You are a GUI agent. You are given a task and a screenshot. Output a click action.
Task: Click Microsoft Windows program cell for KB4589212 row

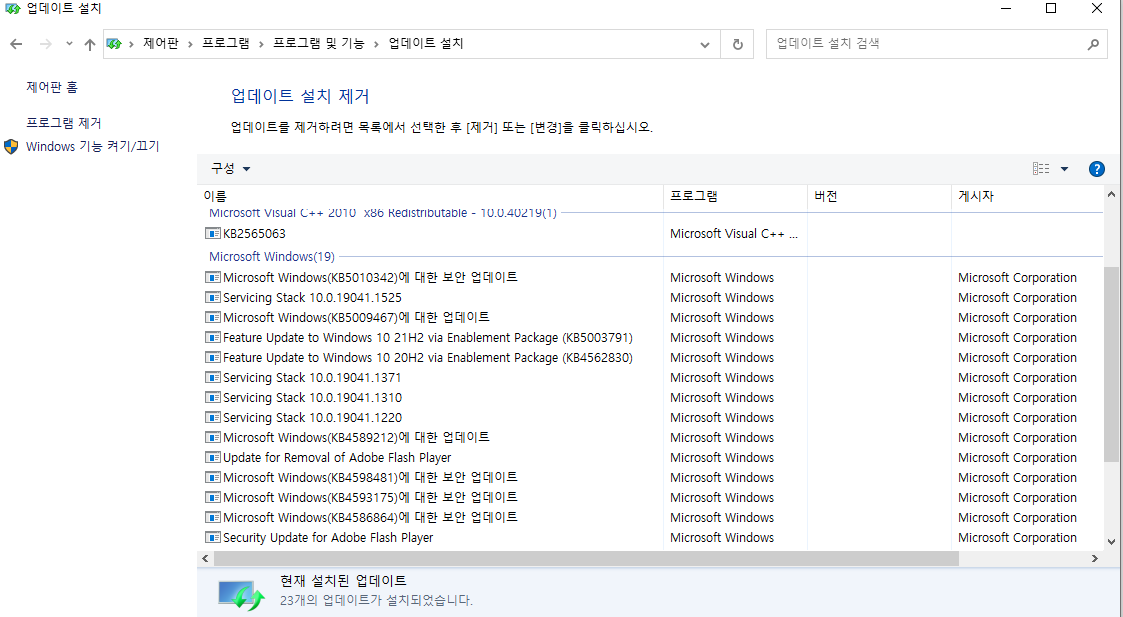[722, 438]
